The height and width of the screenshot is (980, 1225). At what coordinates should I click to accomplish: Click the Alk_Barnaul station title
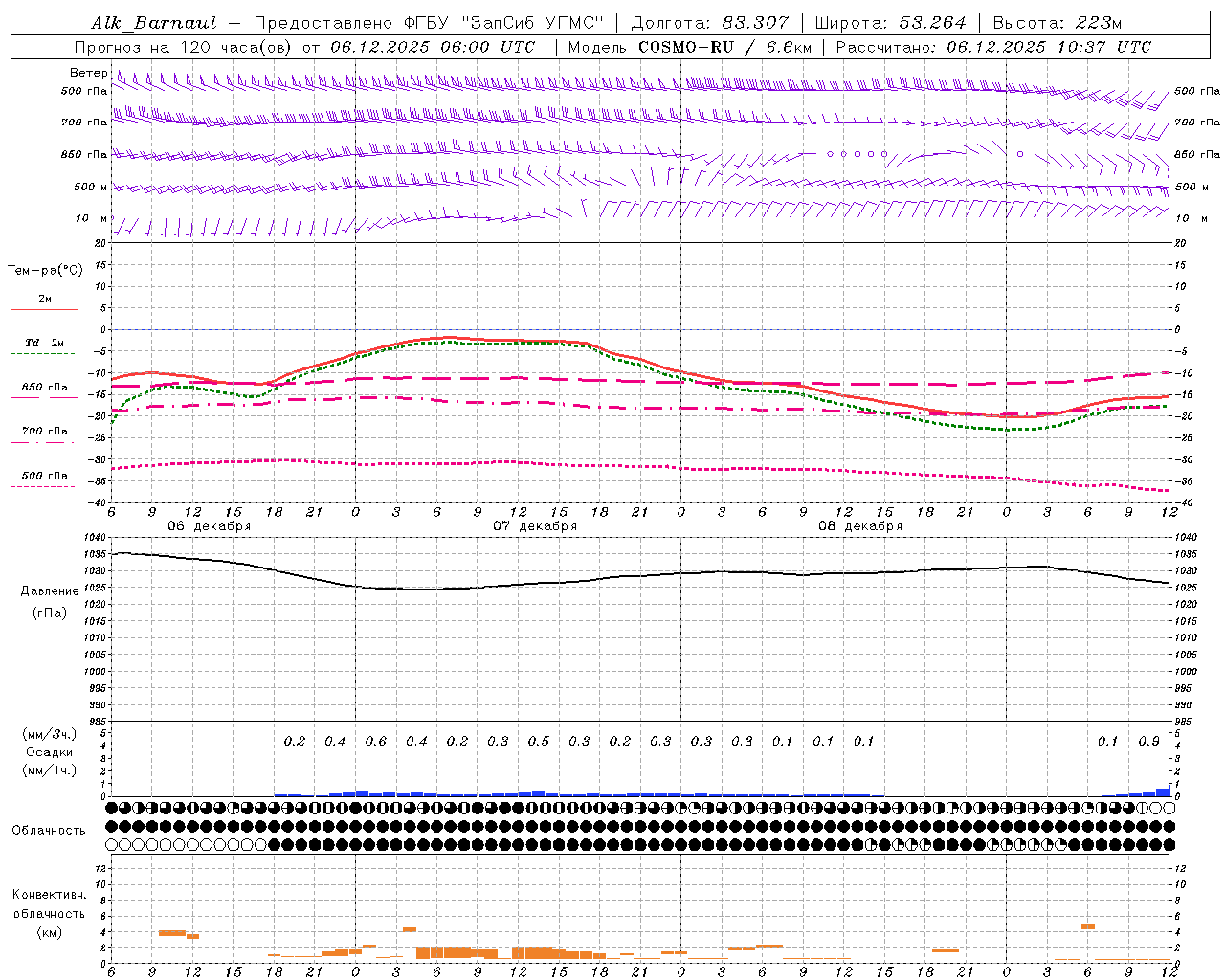pyautogui.click(x=154, y=23)
